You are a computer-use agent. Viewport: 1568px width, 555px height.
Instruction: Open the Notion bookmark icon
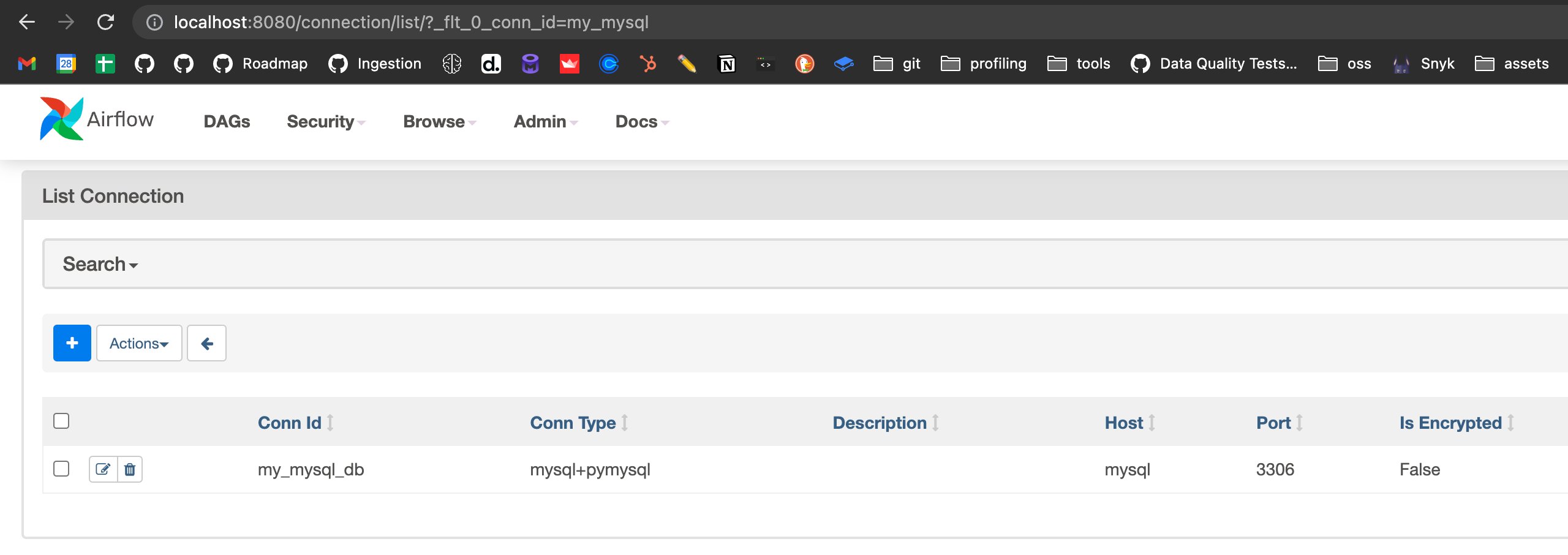[726, 64]
